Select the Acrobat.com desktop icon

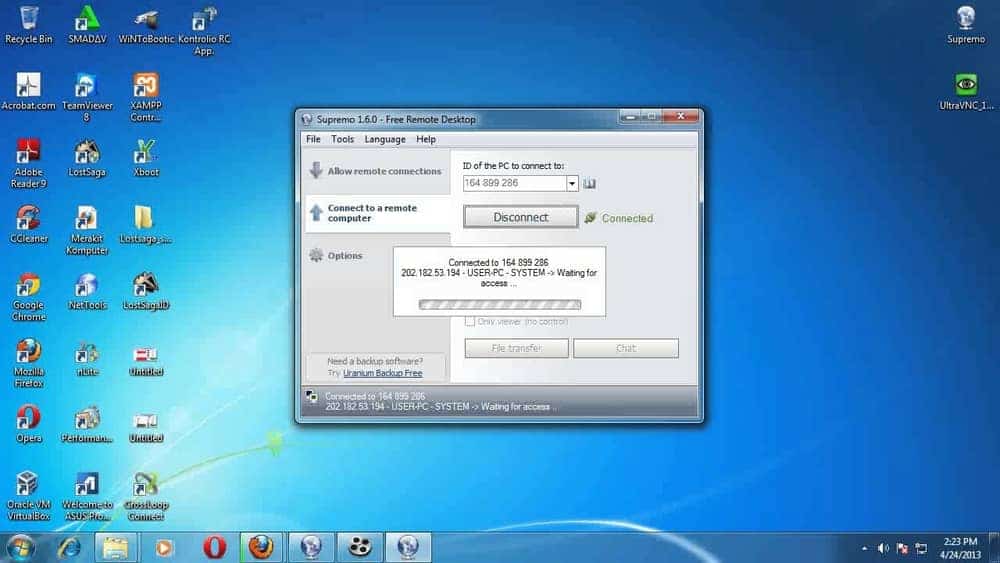[29, 91]
